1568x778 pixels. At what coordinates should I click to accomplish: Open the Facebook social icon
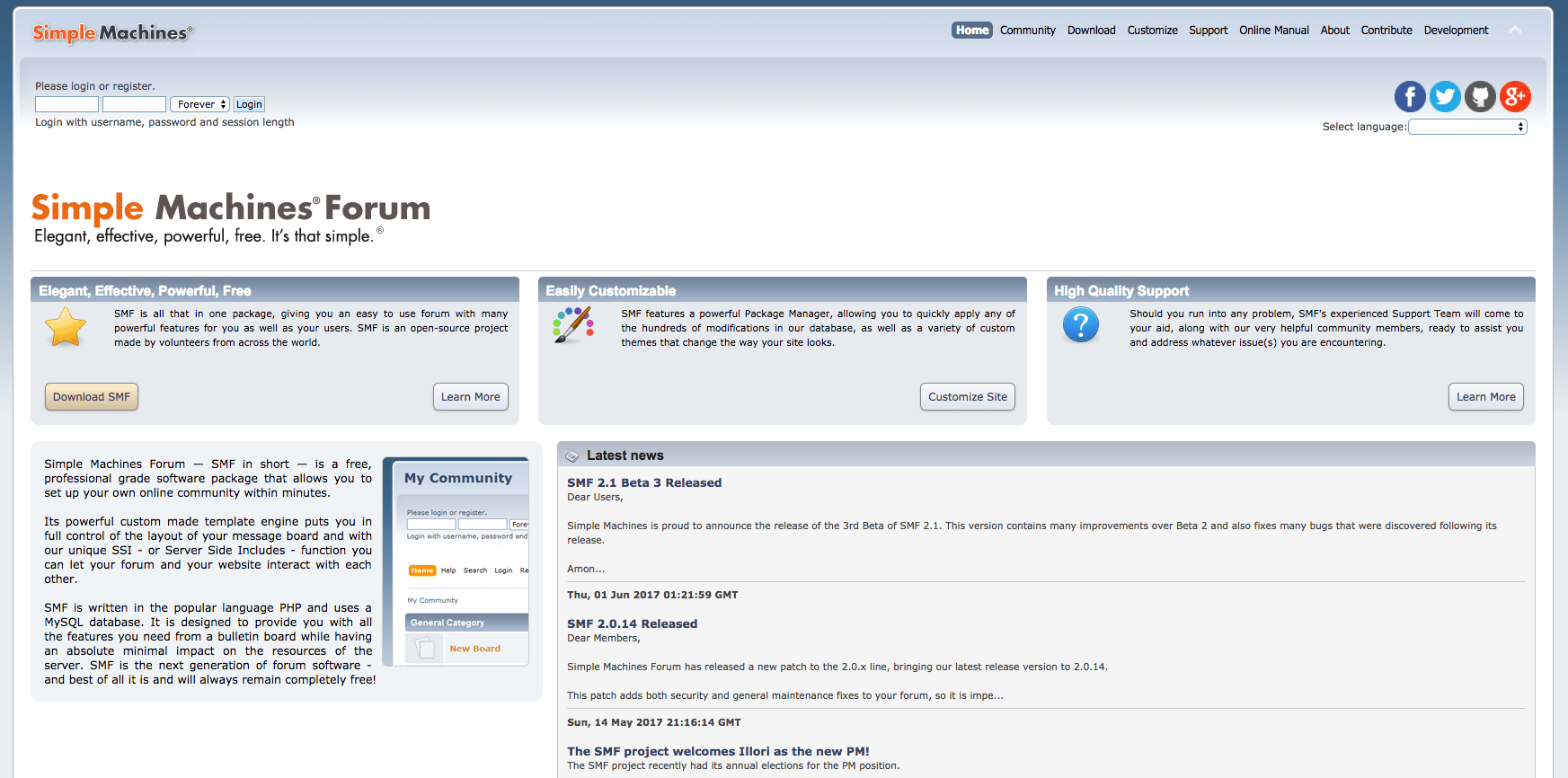(1410, 96)
